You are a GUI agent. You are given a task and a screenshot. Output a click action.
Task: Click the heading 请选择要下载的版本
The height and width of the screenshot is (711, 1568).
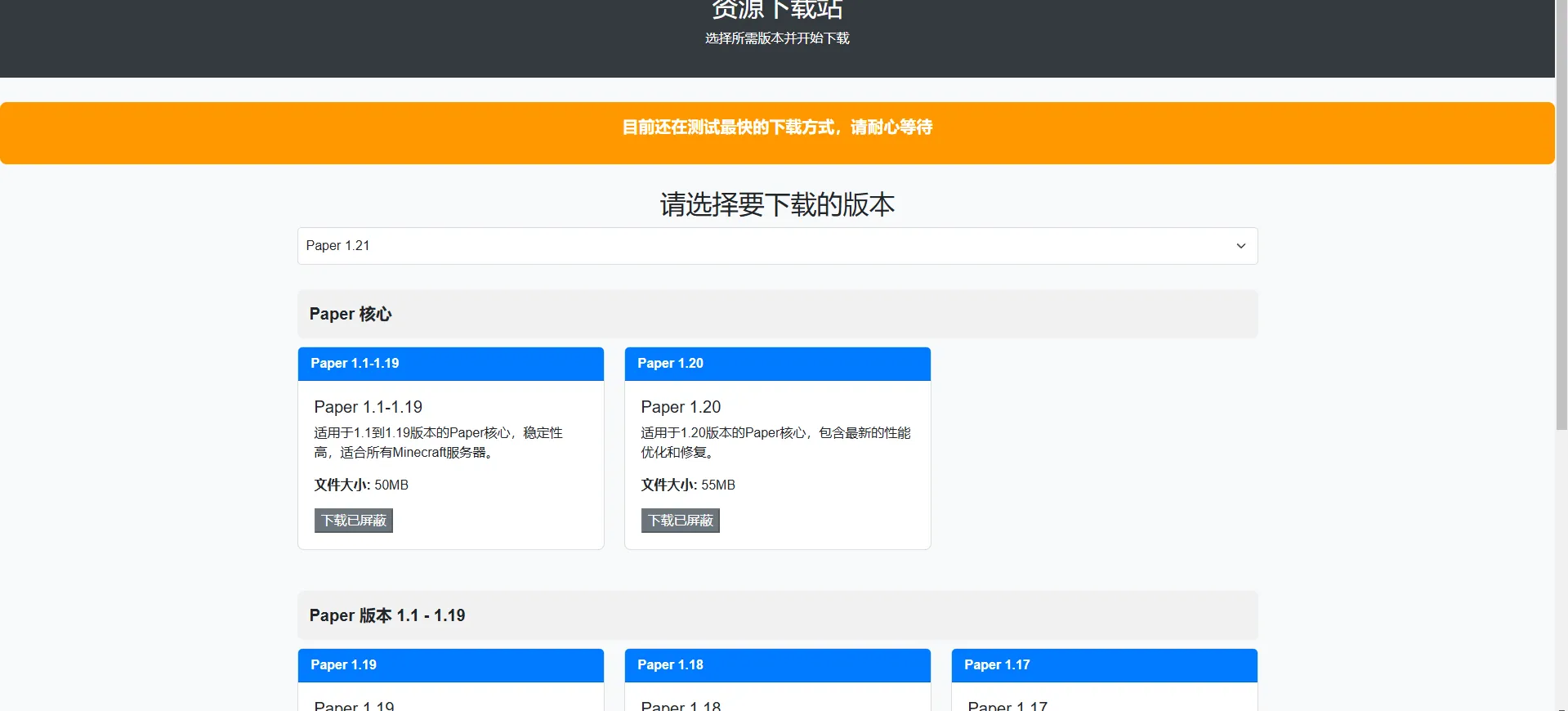[777, 204]
